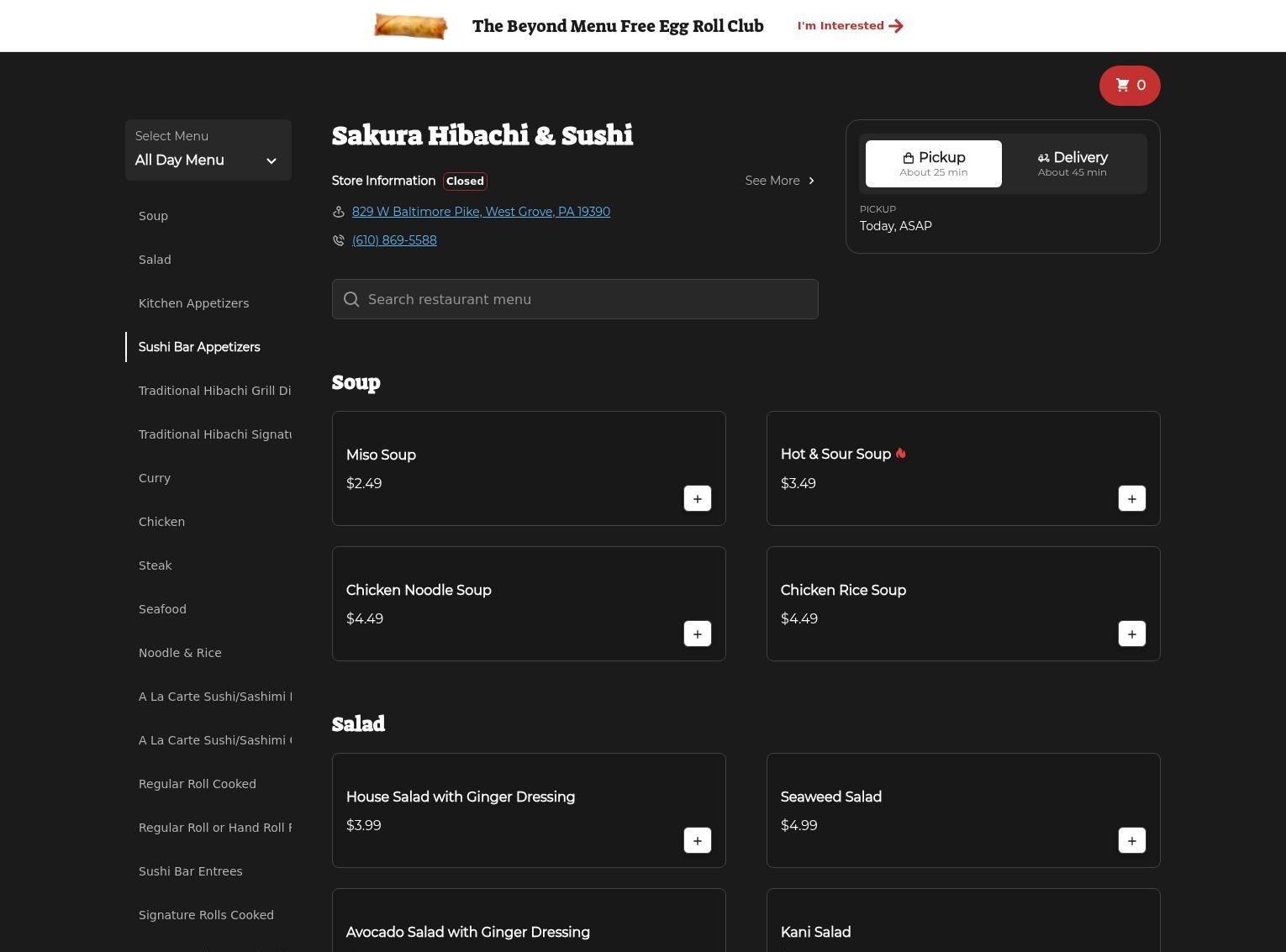Add Seaweed Salad to the order
Image resolution: width=1286 pixels, height=952 pixels.
click(x=1131, y=840)
